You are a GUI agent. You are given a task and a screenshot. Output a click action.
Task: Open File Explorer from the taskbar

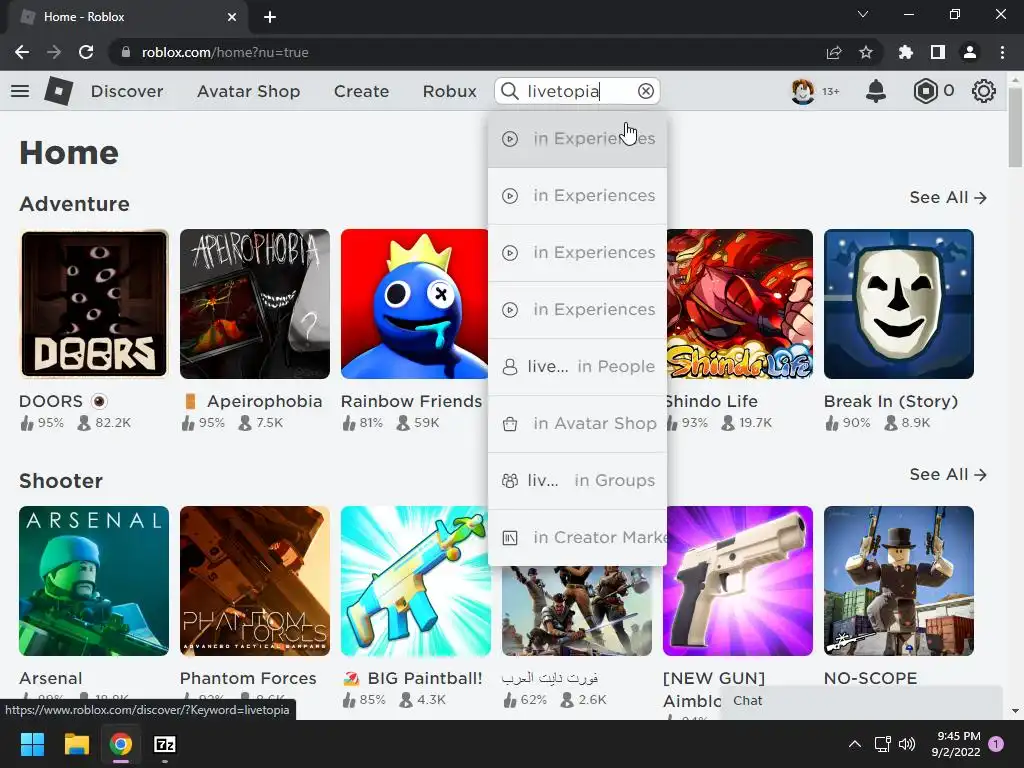pos(76,744)
